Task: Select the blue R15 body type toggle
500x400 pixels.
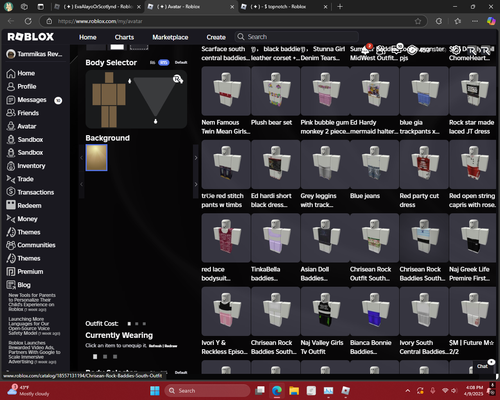Action: tap(164, 62)
